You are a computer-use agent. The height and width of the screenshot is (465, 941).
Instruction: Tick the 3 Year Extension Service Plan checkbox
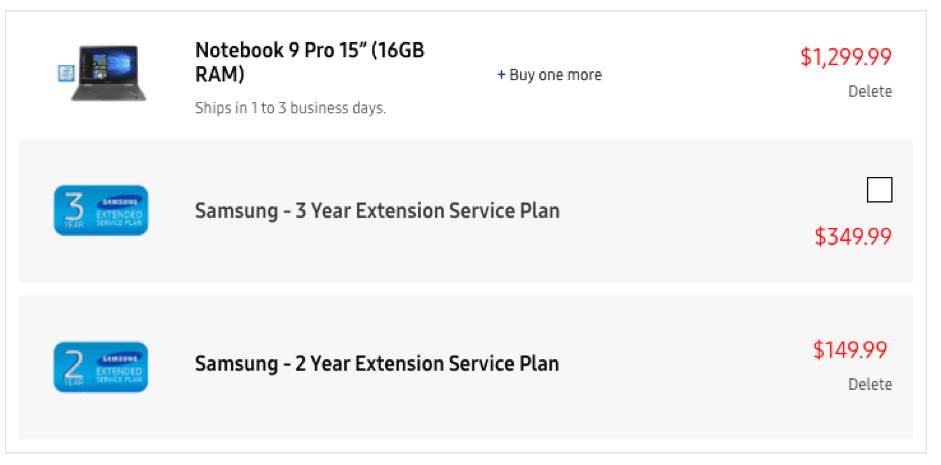pyautogui.click(x=879, y=190)
